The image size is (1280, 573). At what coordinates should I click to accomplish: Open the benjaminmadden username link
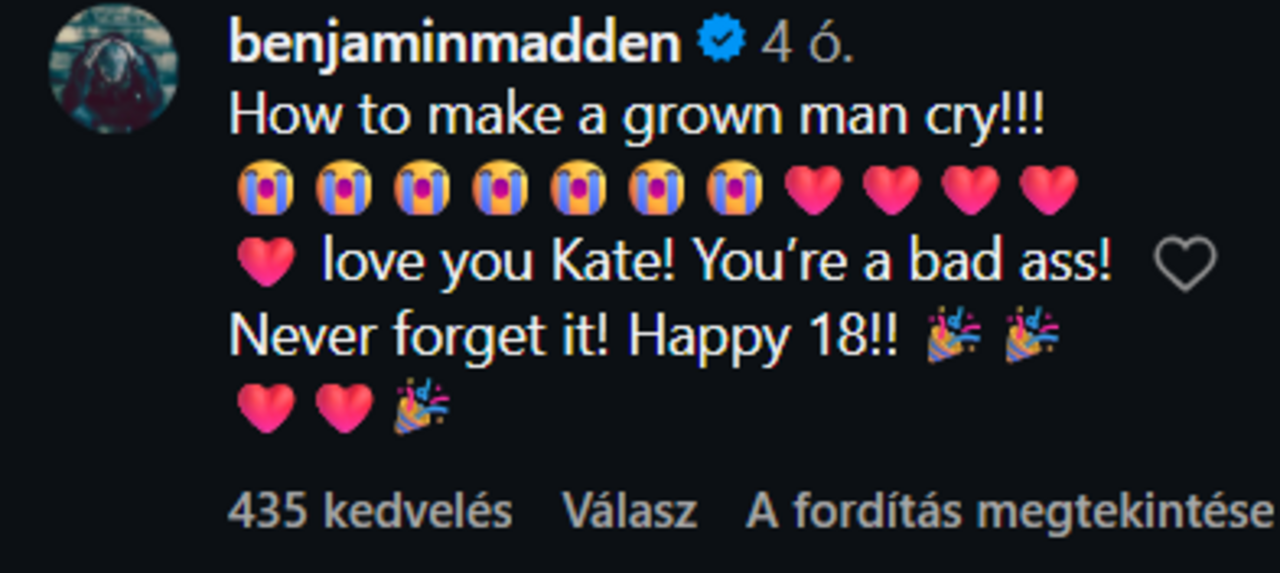(x=455, y=42)
